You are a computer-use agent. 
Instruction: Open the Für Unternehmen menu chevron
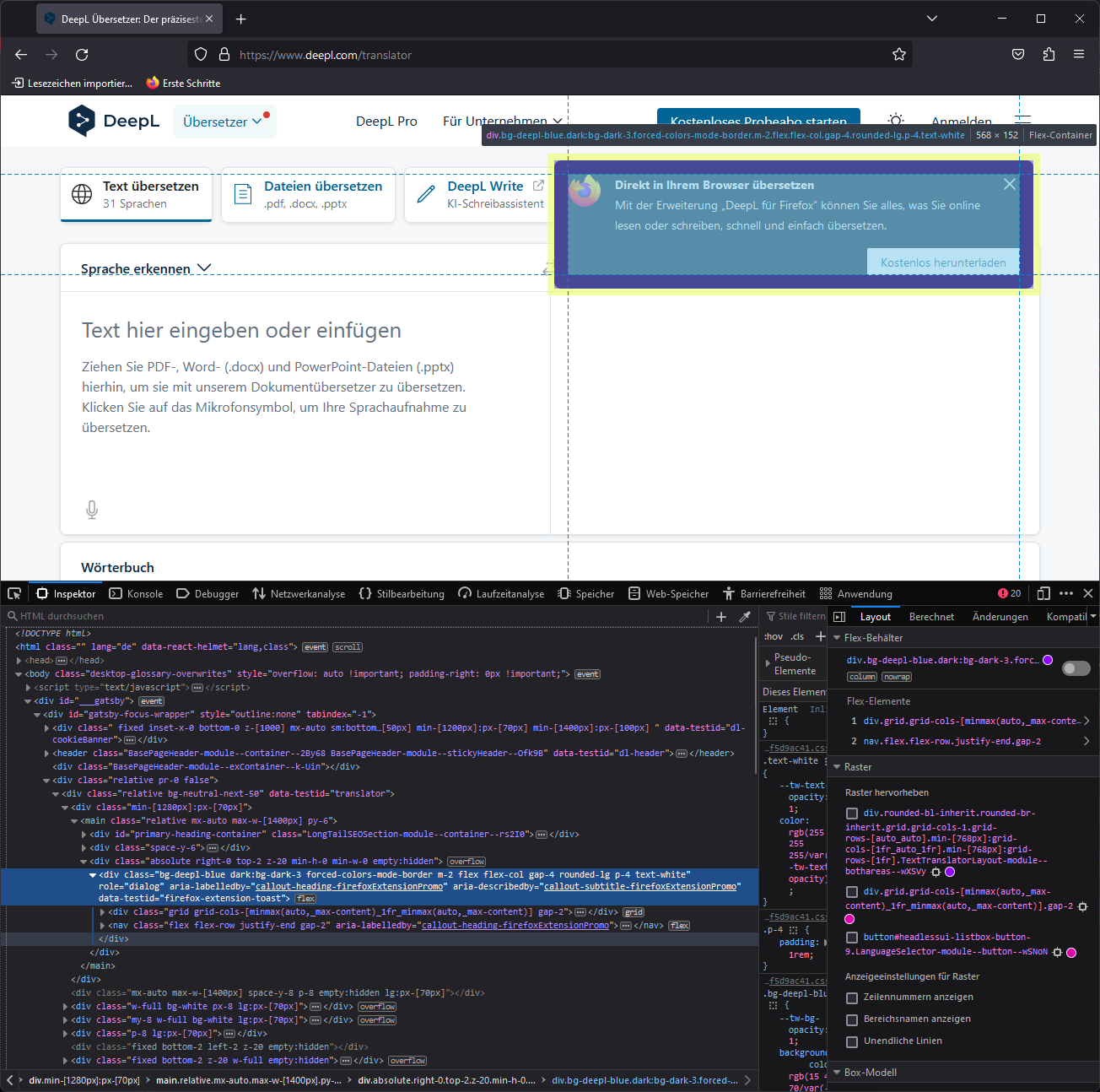[x=558, y=121]
